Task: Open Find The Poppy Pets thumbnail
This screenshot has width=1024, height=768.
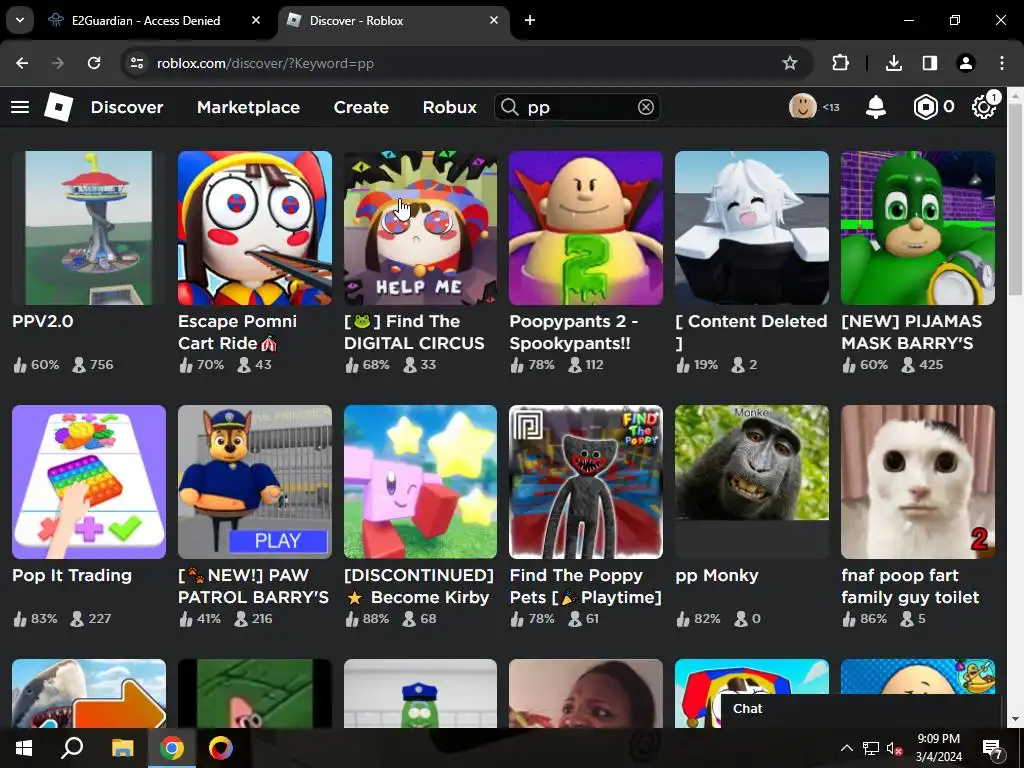Action: click(x=586, y=482)
